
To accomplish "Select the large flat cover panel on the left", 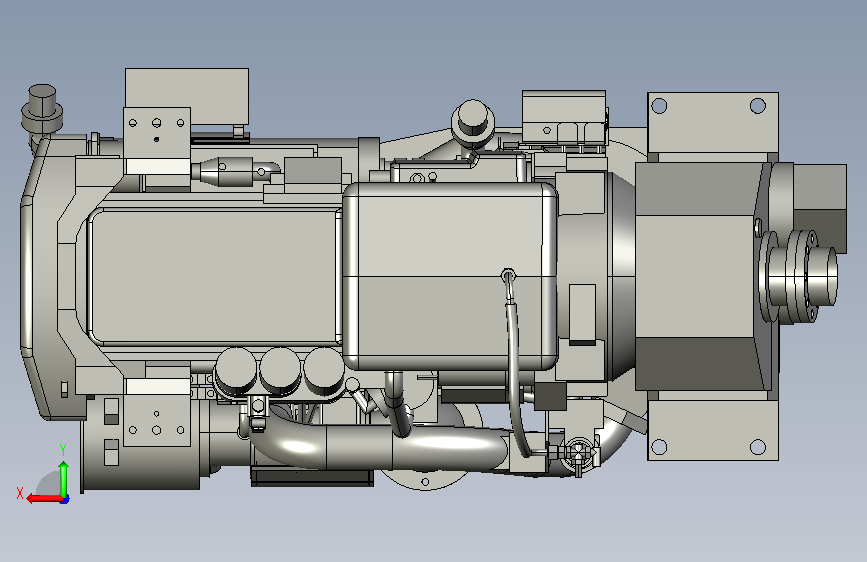I will (215, 277).
